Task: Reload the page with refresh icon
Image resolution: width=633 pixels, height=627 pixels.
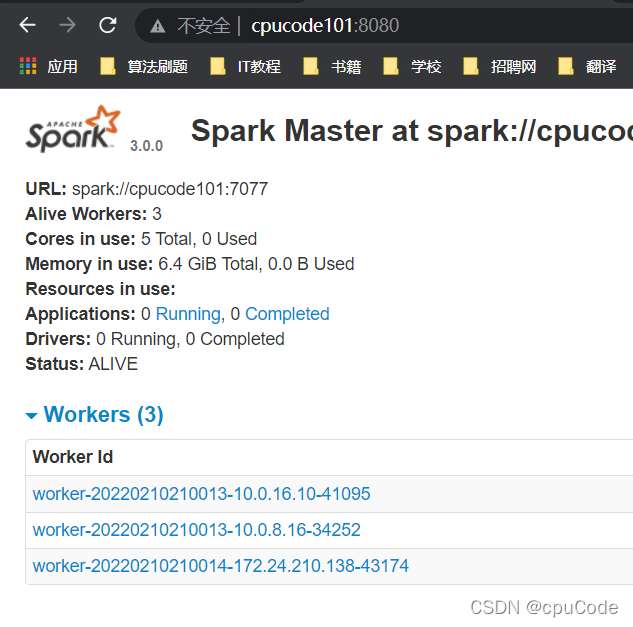Action: (108, 25)
